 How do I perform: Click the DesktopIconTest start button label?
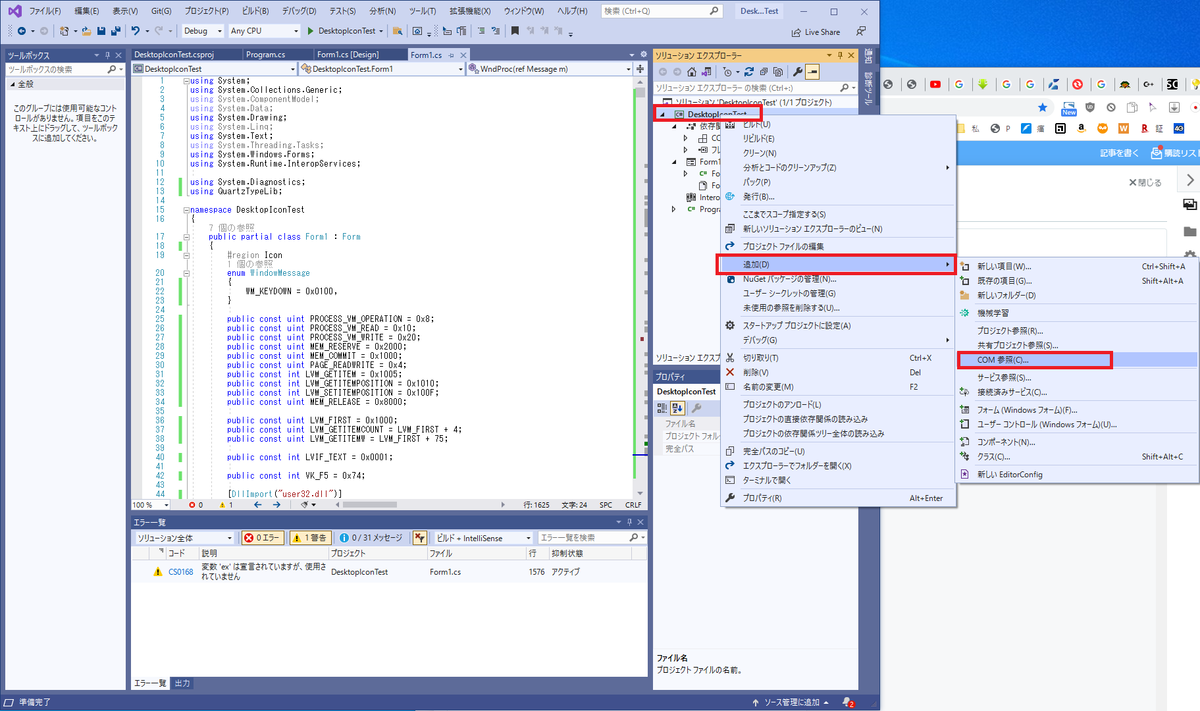(x=347, y=31)
